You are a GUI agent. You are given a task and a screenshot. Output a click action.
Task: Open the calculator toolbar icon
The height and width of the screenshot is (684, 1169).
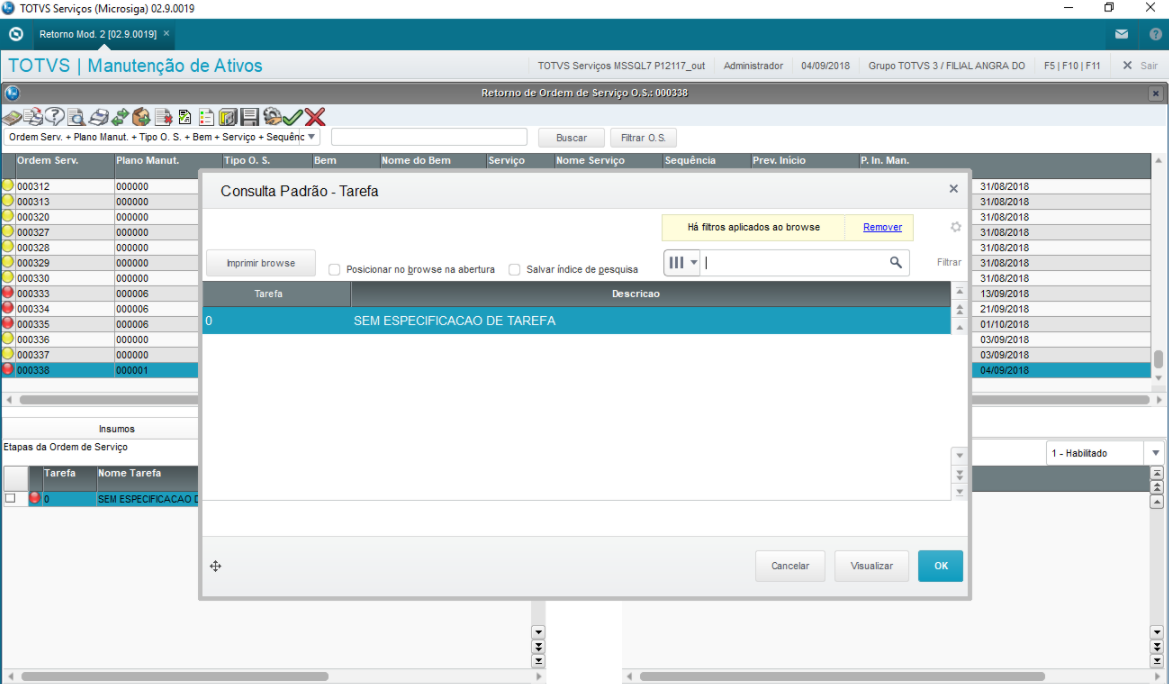click(12, 117)
